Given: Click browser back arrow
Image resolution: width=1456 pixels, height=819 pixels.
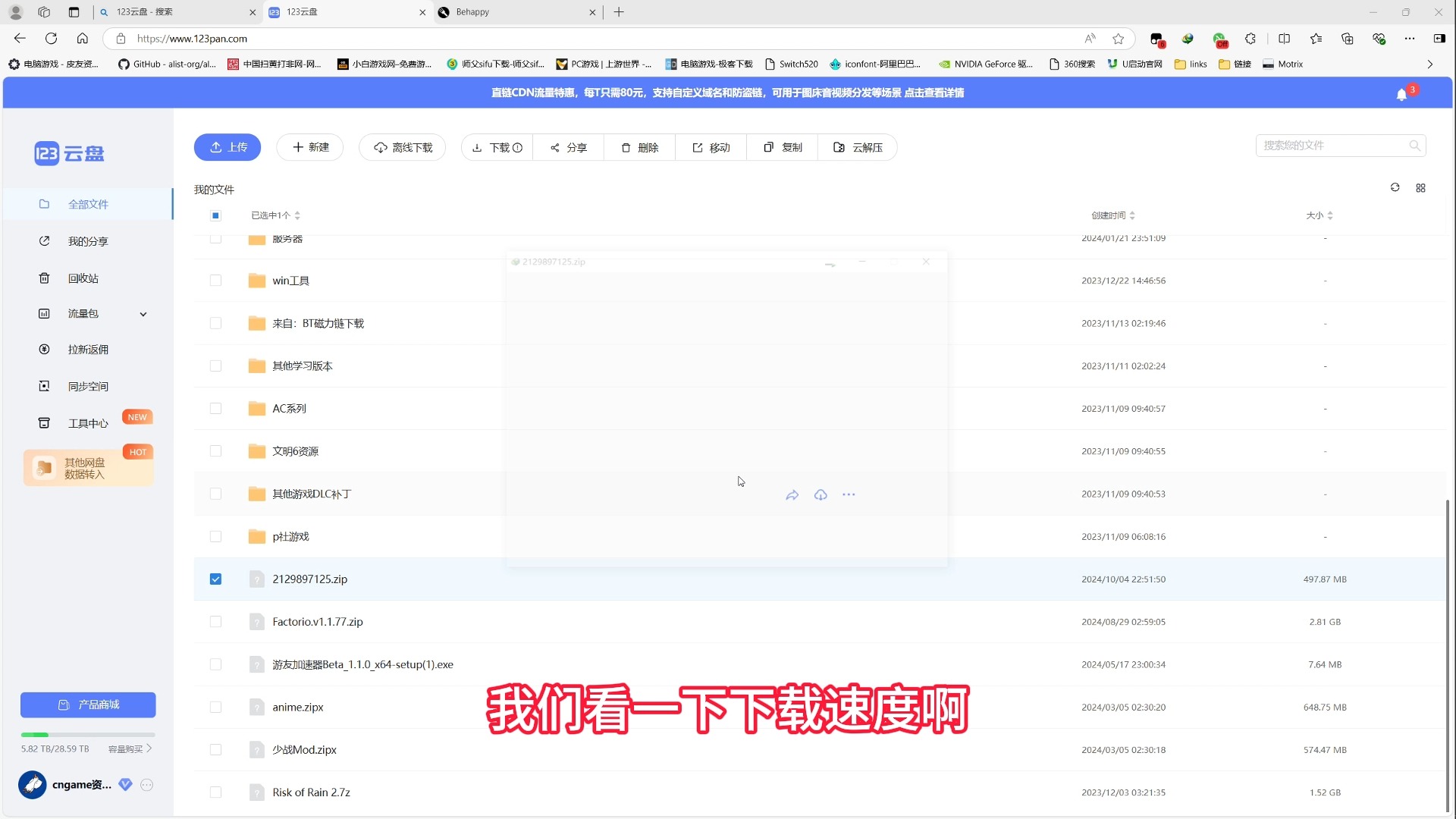Looking at the screenshot, I should [x=20, y=39].
